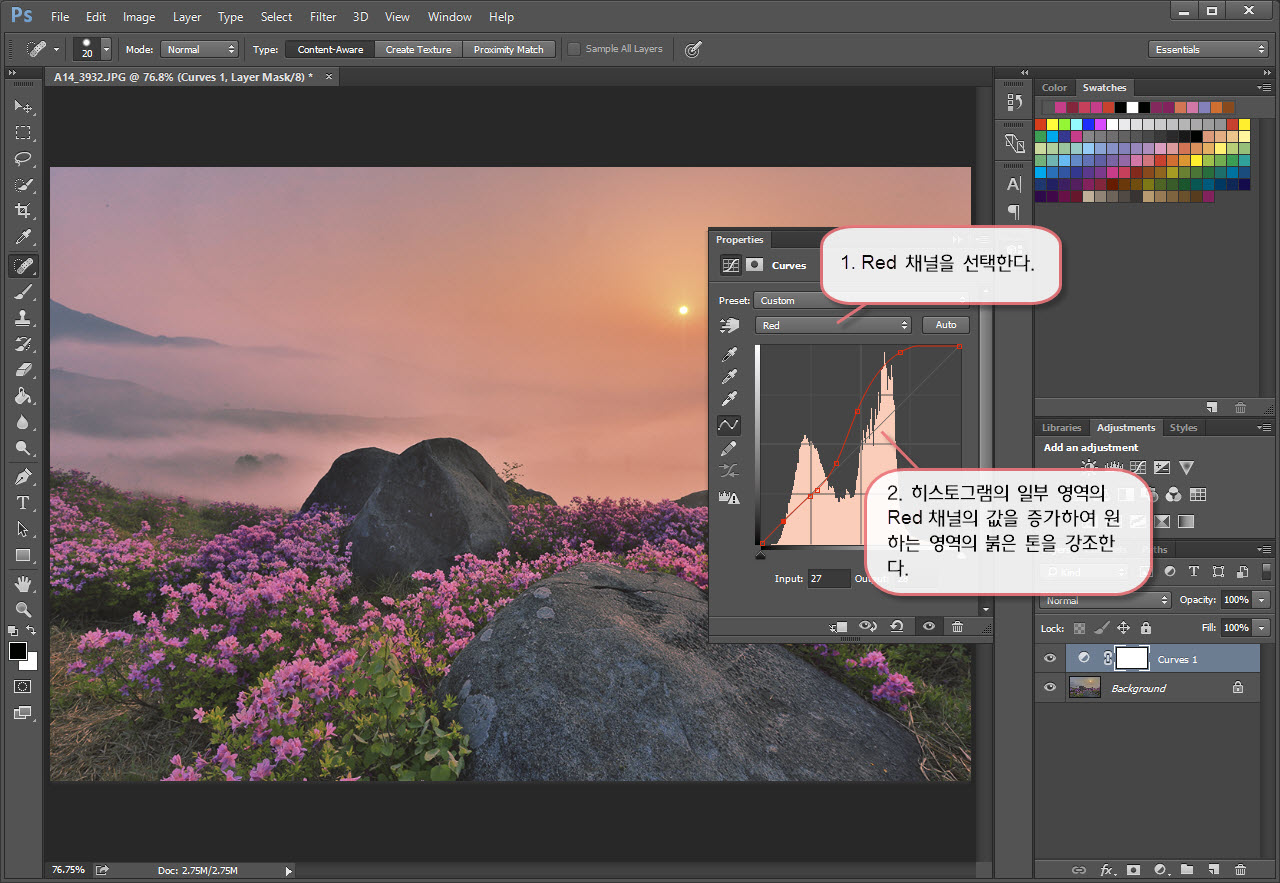Click the on-image adjustment hand in Properties
The width and height of the screenshot is (1280, 883).
click(x=730, y=325)
